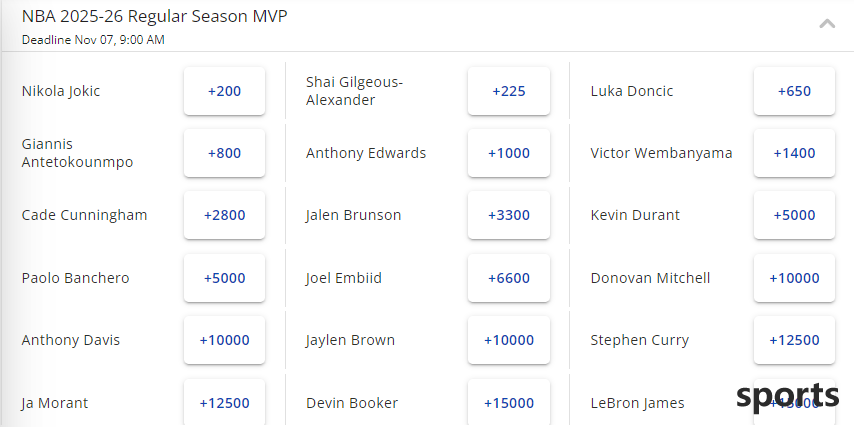The image size is (854, 427).
Task: Select Giannis Antetokounmpo +800 odds
Action: click(224, 153)
